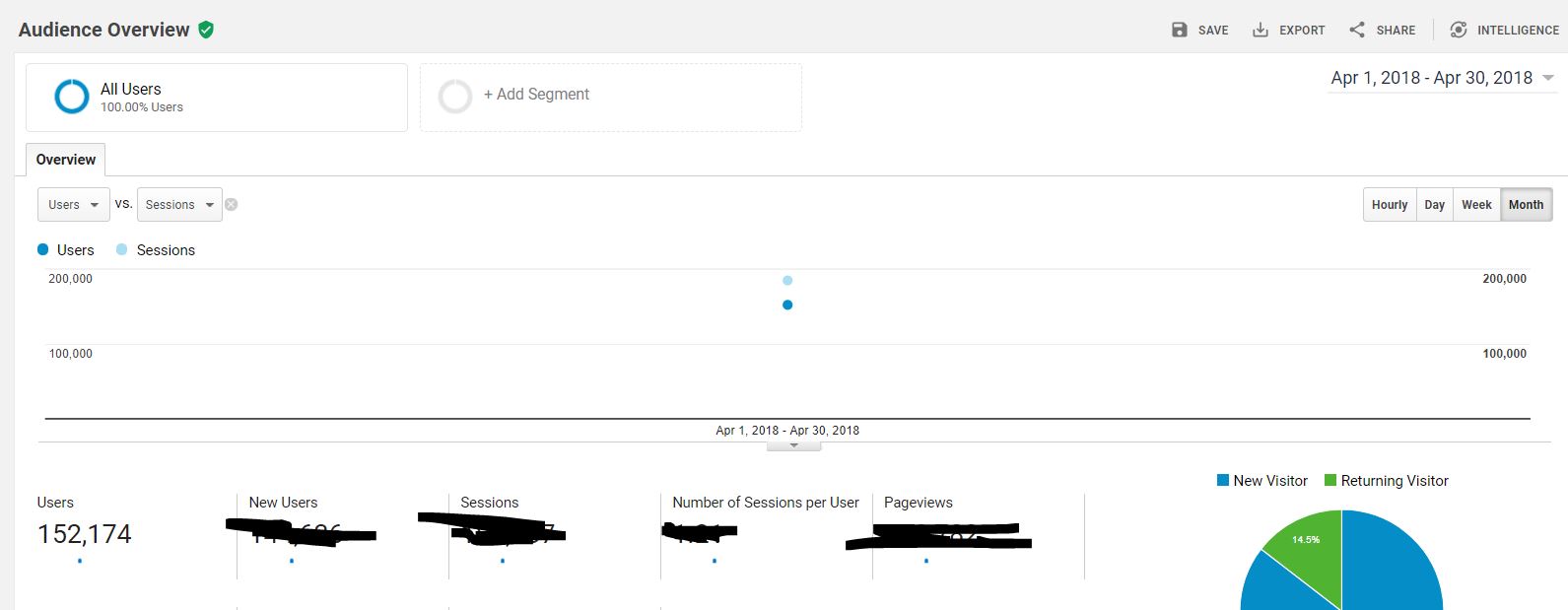Click the chart x-axis date label
Image resolution: width=1568 pixels, height=610 pixels.
pyautogui.click(x=787, y=431)
